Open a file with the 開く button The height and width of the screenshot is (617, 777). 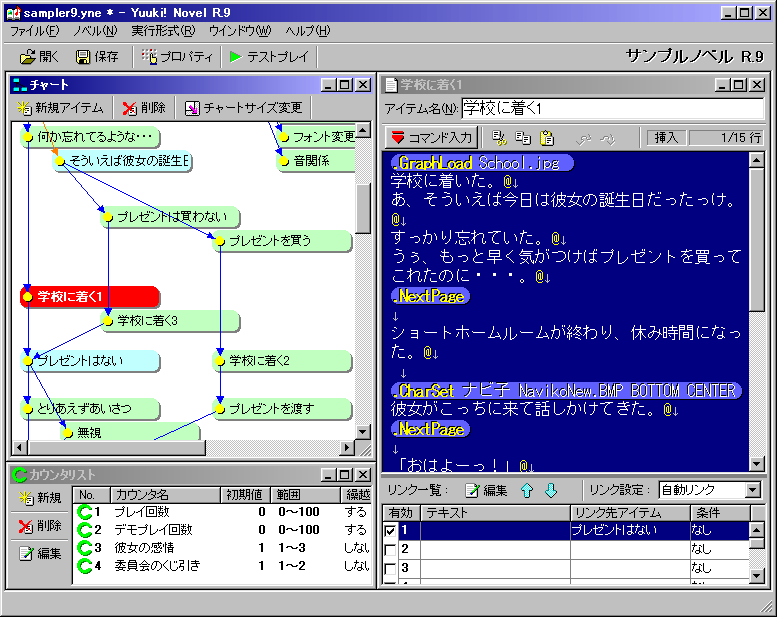coord(39,57)
